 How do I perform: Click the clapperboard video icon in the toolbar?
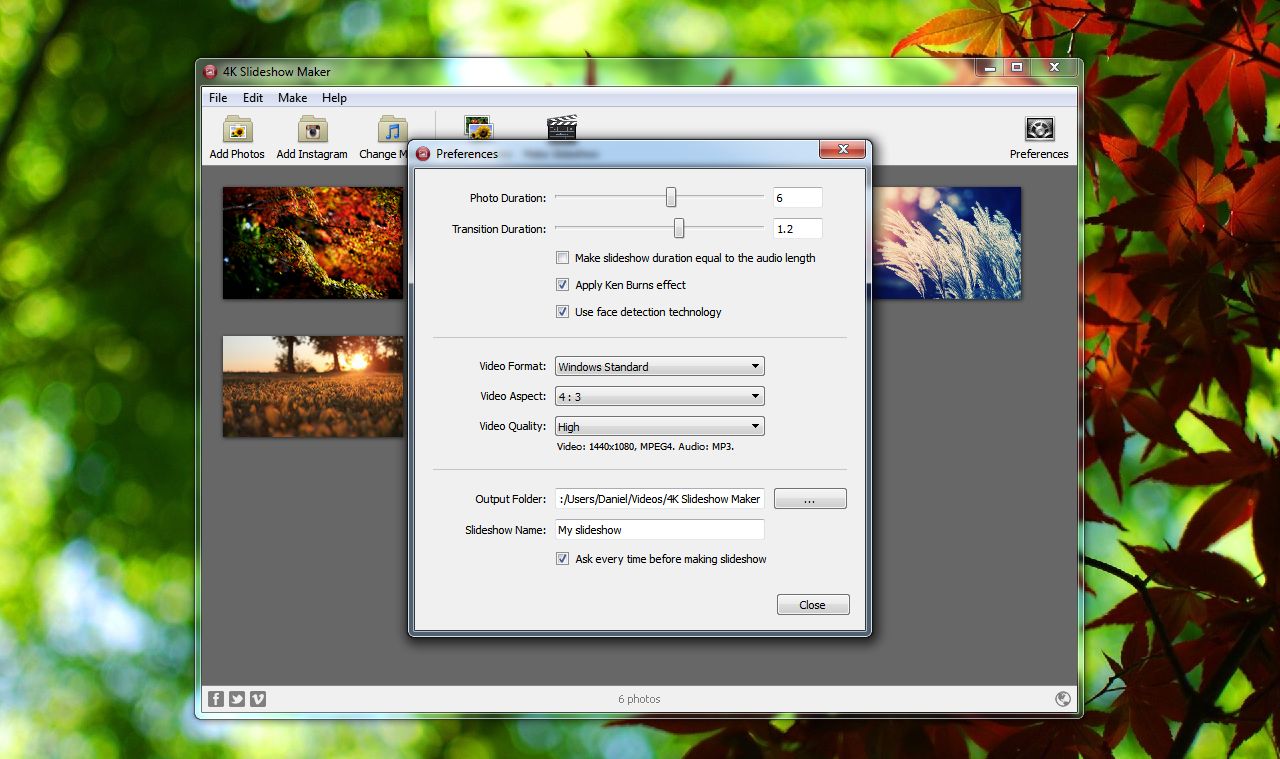[562, 127]
